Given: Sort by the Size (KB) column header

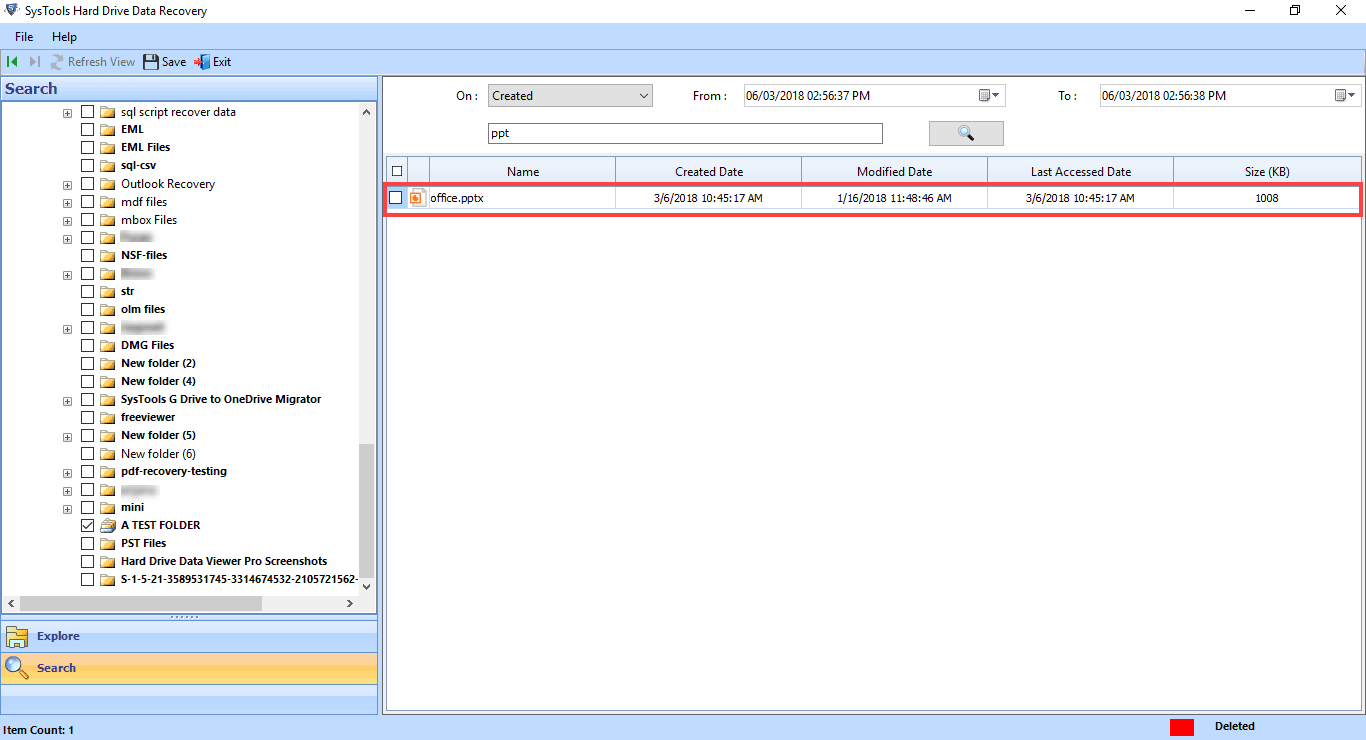Looking at the screenshot, I should coord(1266,171).
